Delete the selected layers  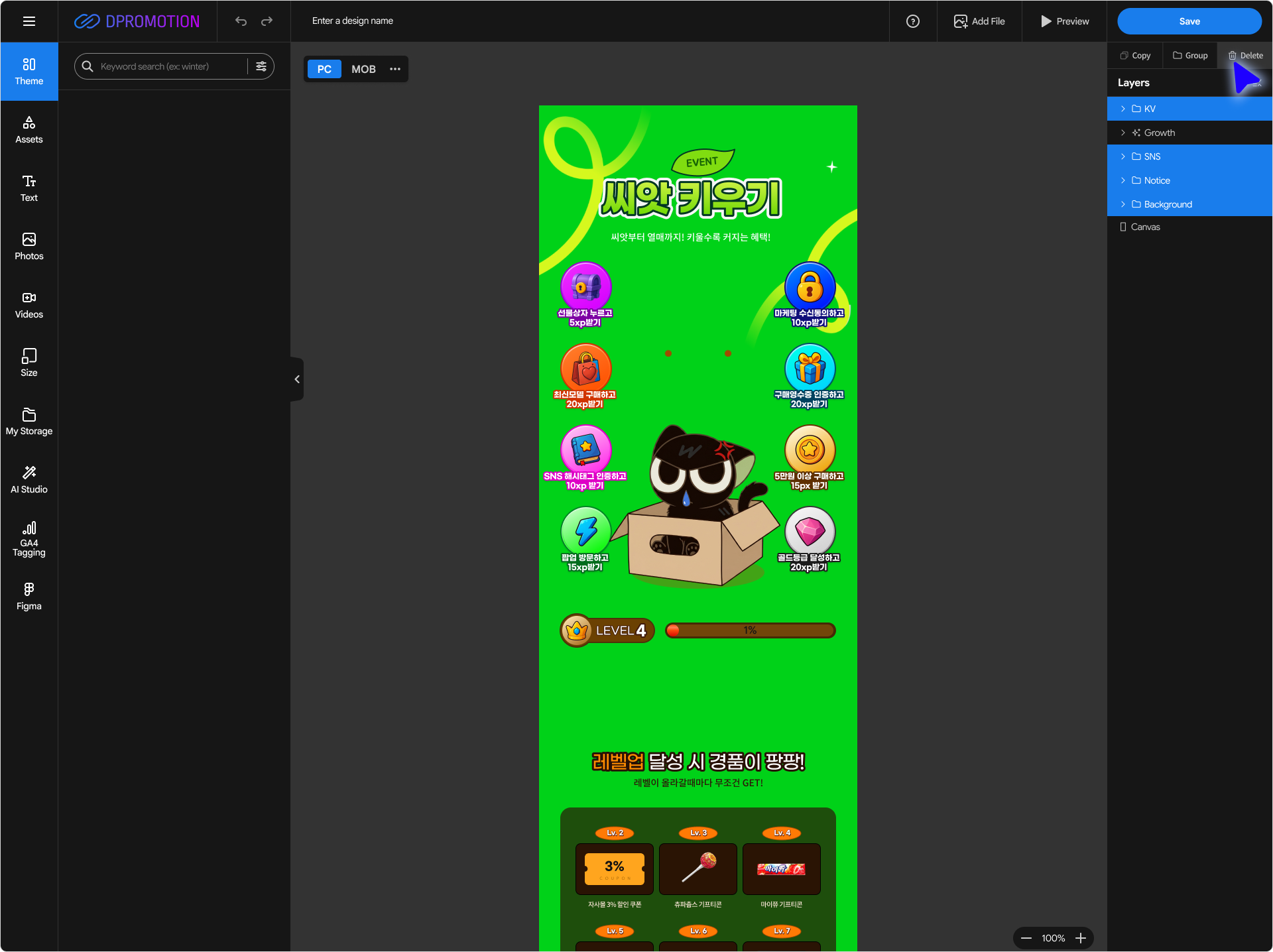(1245, 56)
